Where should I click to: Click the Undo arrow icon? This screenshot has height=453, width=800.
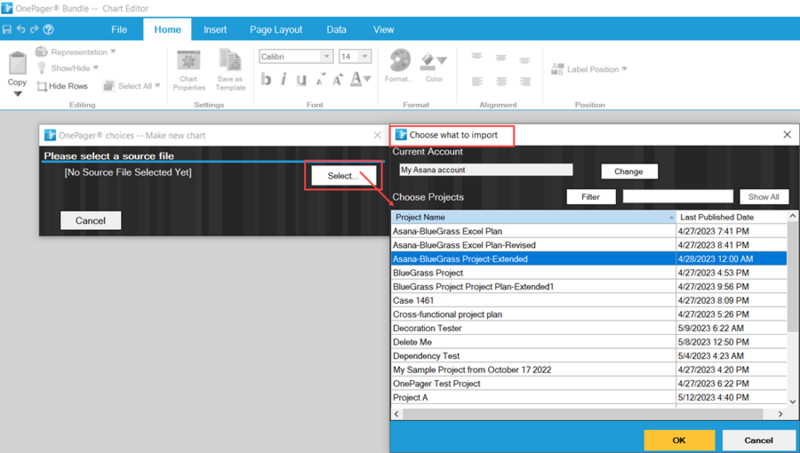tap(21, 29)
